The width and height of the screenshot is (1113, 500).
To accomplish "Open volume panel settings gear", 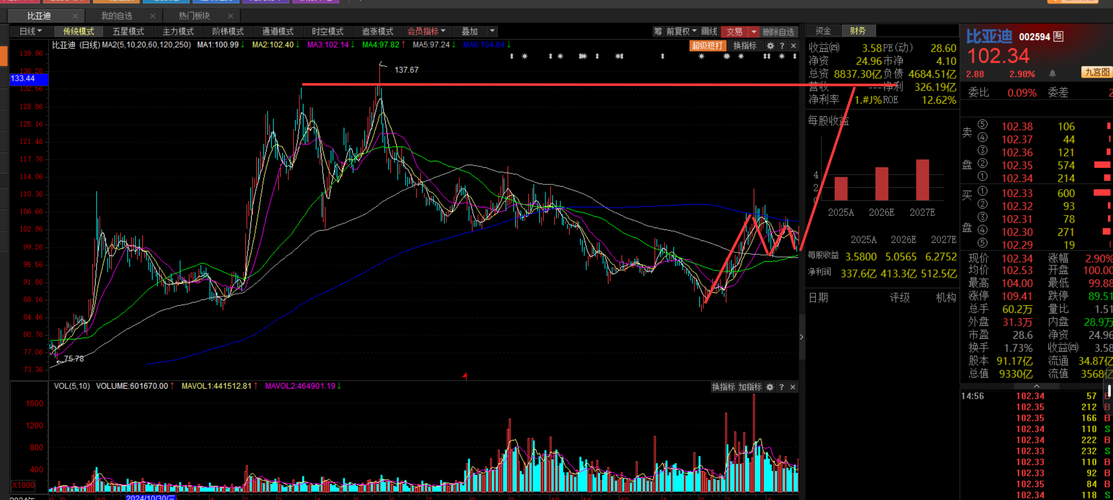I will 769,387.
